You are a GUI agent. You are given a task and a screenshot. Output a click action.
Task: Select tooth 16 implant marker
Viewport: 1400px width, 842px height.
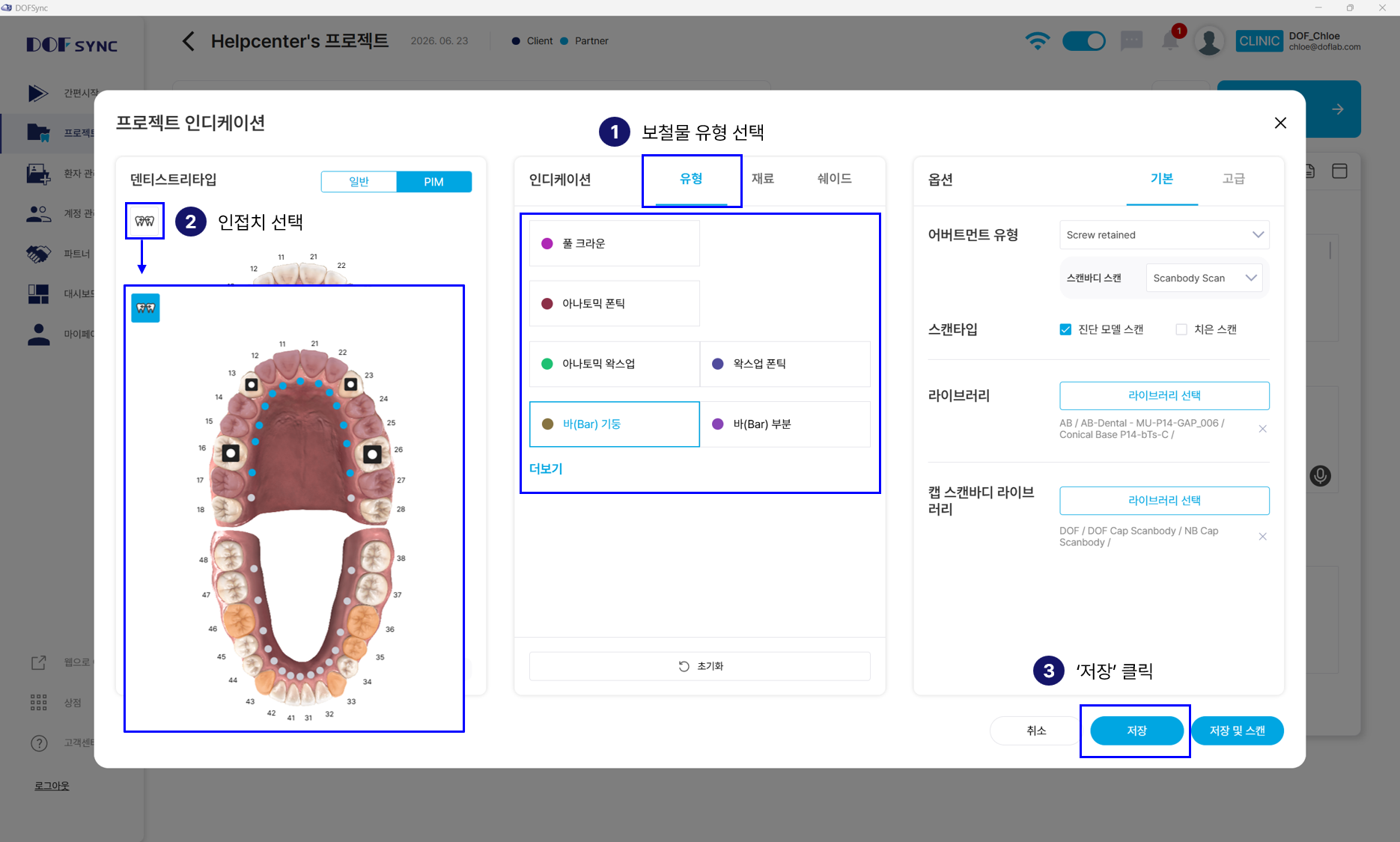[231, 453]
